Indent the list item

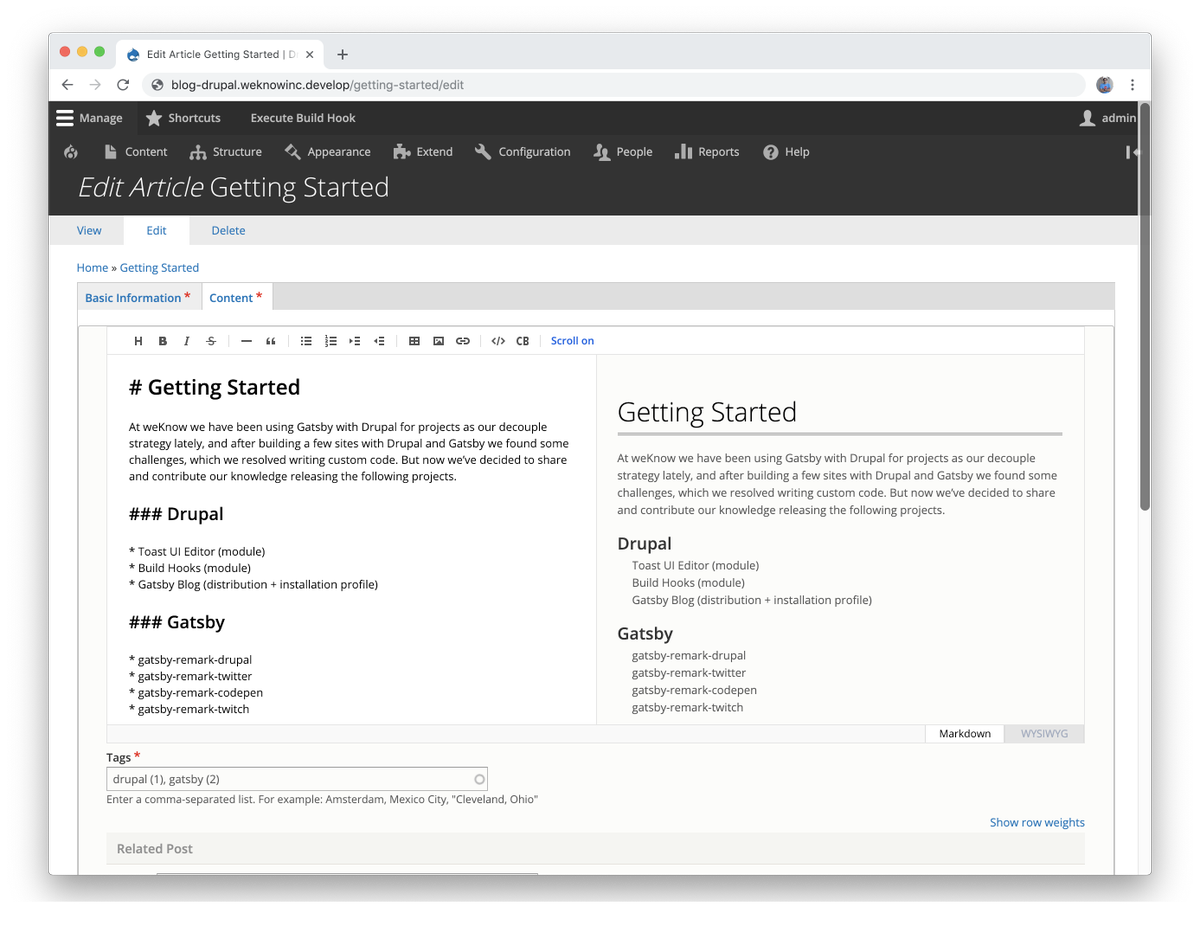355,341
